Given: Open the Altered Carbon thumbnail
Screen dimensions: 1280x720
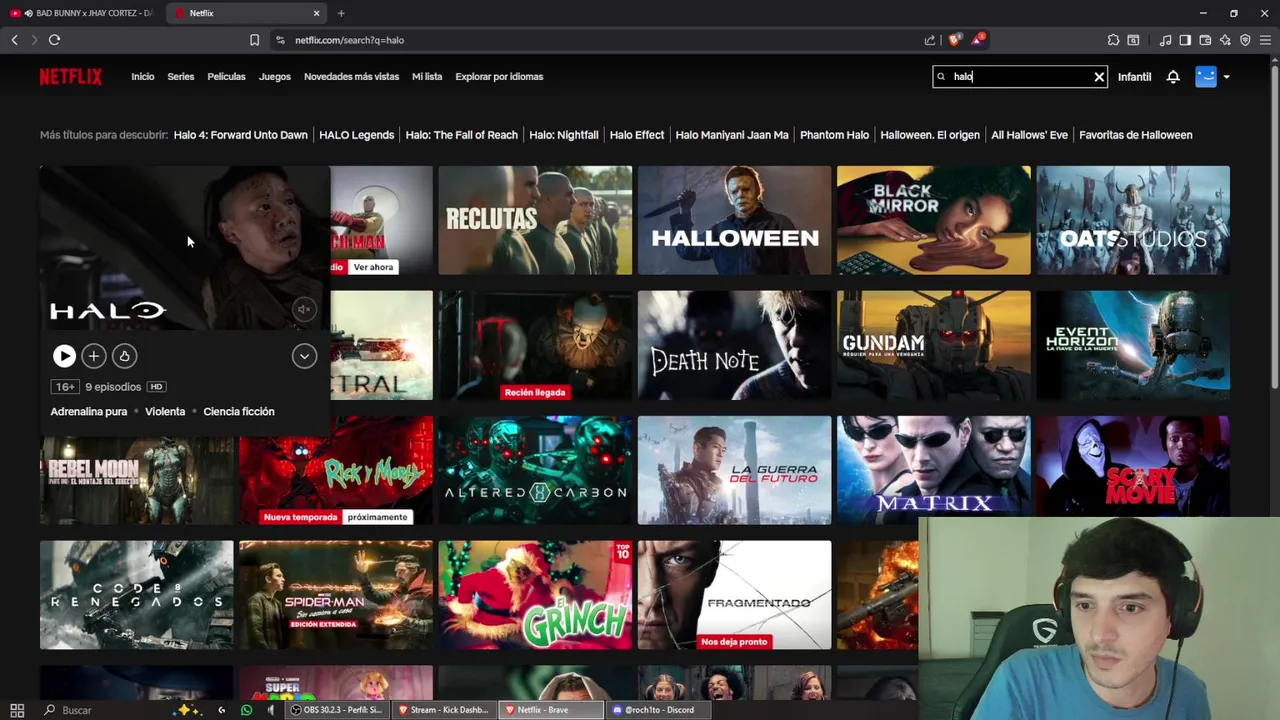Looking at the screenshot, I should click(535, 470).
